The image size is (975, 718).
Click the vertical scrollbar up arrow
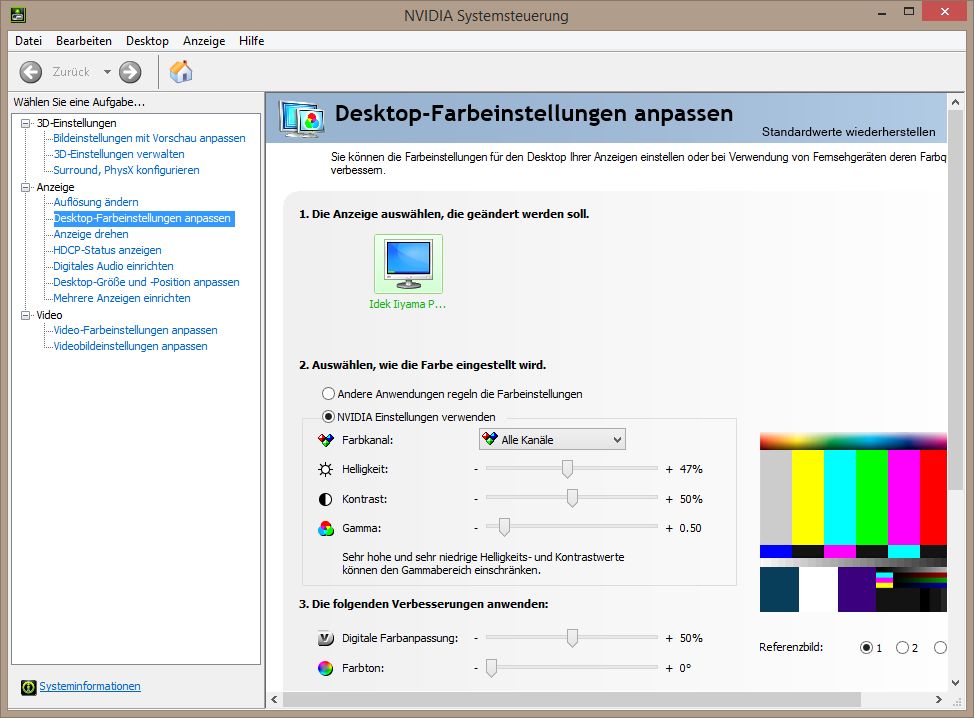[956, 102]
